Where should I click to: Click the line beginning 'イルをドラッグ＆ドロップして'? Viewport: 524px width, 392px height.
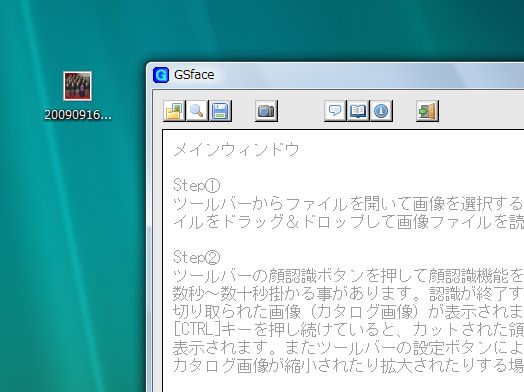[349, 222]
